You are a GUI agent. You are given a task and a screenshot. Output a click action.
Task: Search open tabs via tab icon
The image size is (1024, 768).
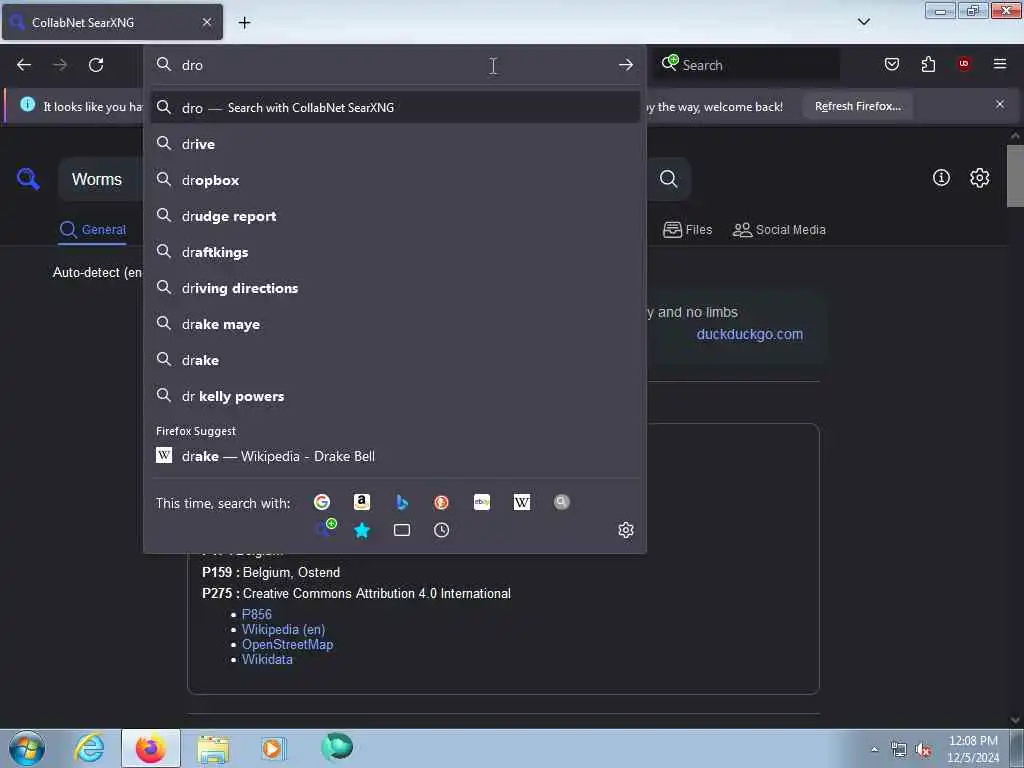coord(402,530)
